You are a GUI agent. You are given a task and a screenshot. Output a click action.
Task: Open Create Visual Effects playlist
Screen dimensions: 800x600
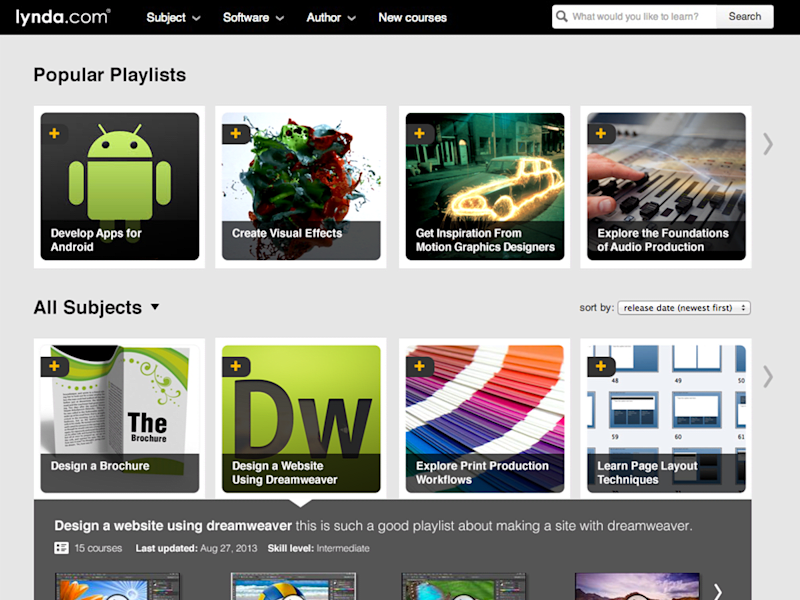(301, 187)
